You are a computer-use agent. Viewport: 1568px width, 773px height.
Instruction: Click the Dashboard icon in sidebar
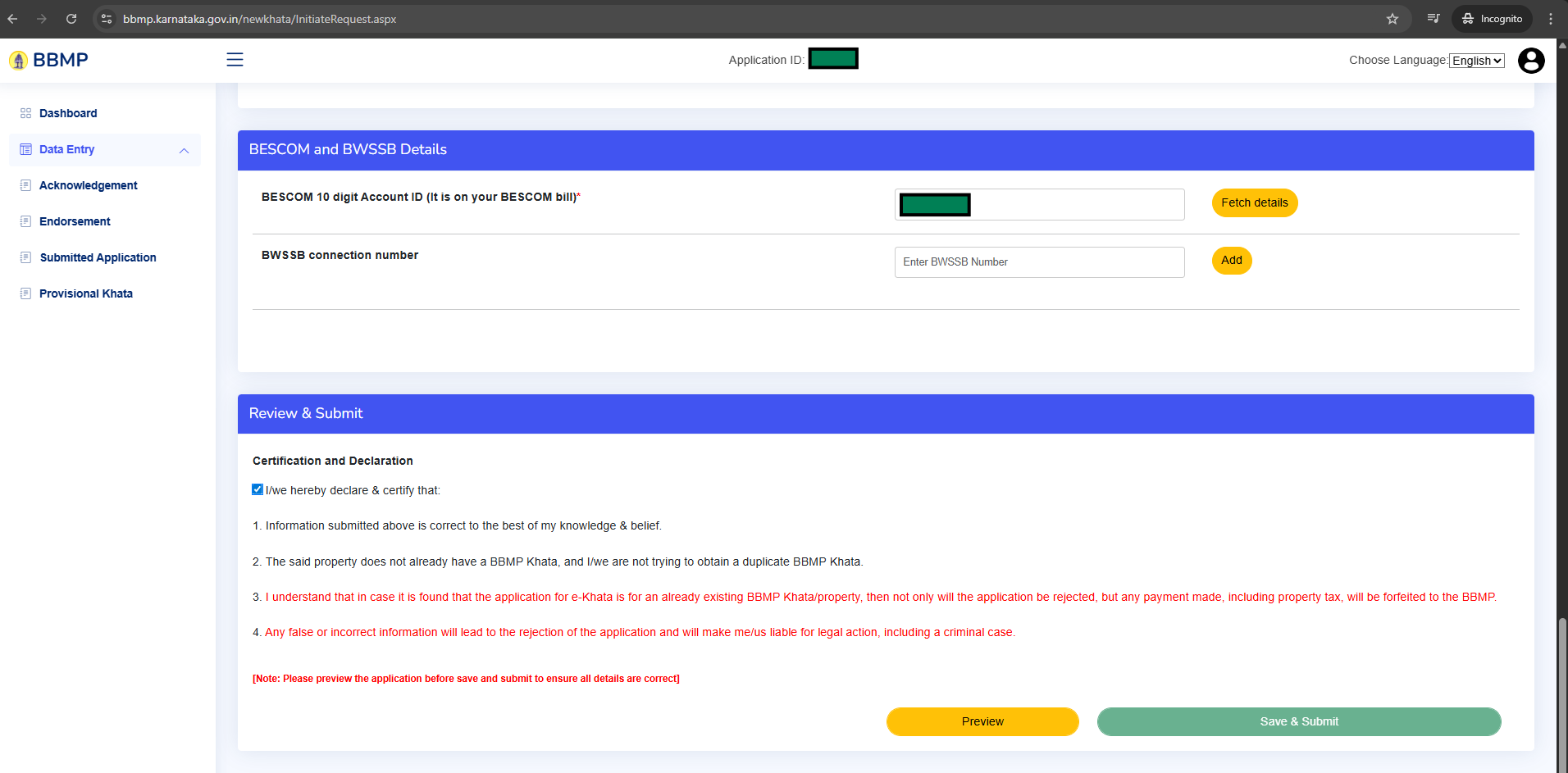click(x=25, y=113)
